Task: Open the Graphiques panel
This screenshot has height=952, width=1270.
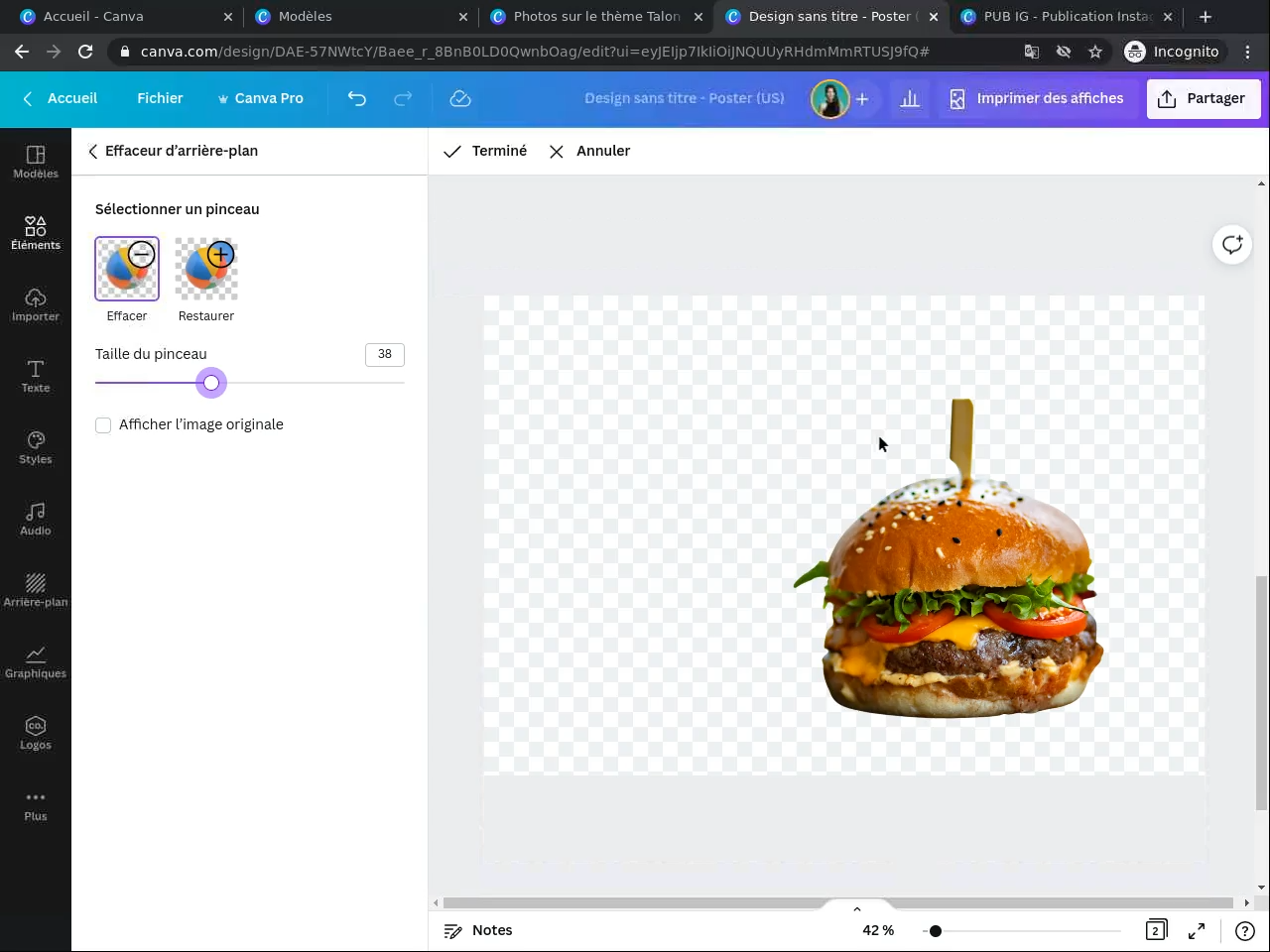Action: pyautogui.click(x=36, y=661)
